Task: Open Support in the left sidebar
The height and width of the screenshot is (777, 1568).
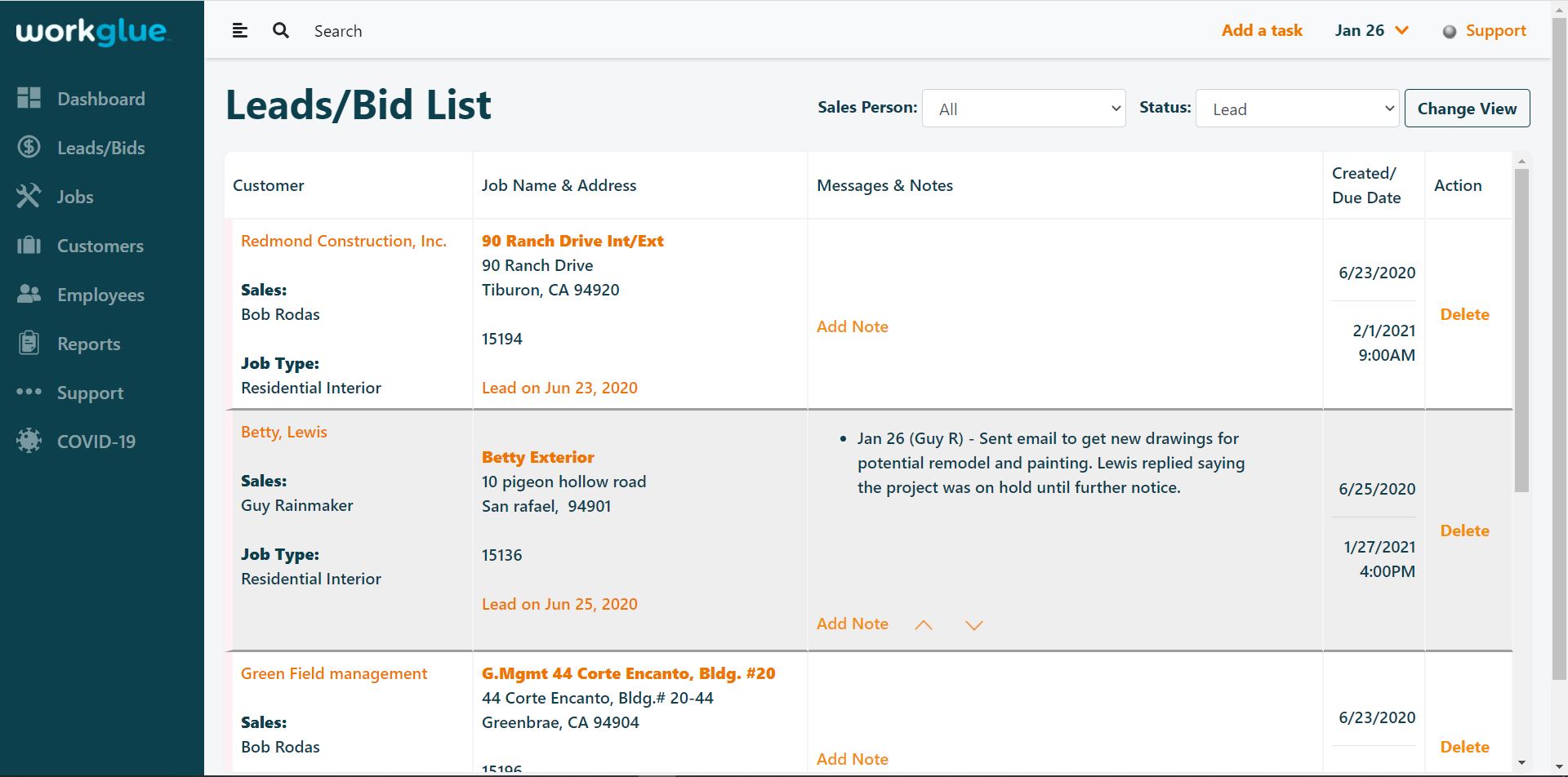Action: (x=90, y=393)
